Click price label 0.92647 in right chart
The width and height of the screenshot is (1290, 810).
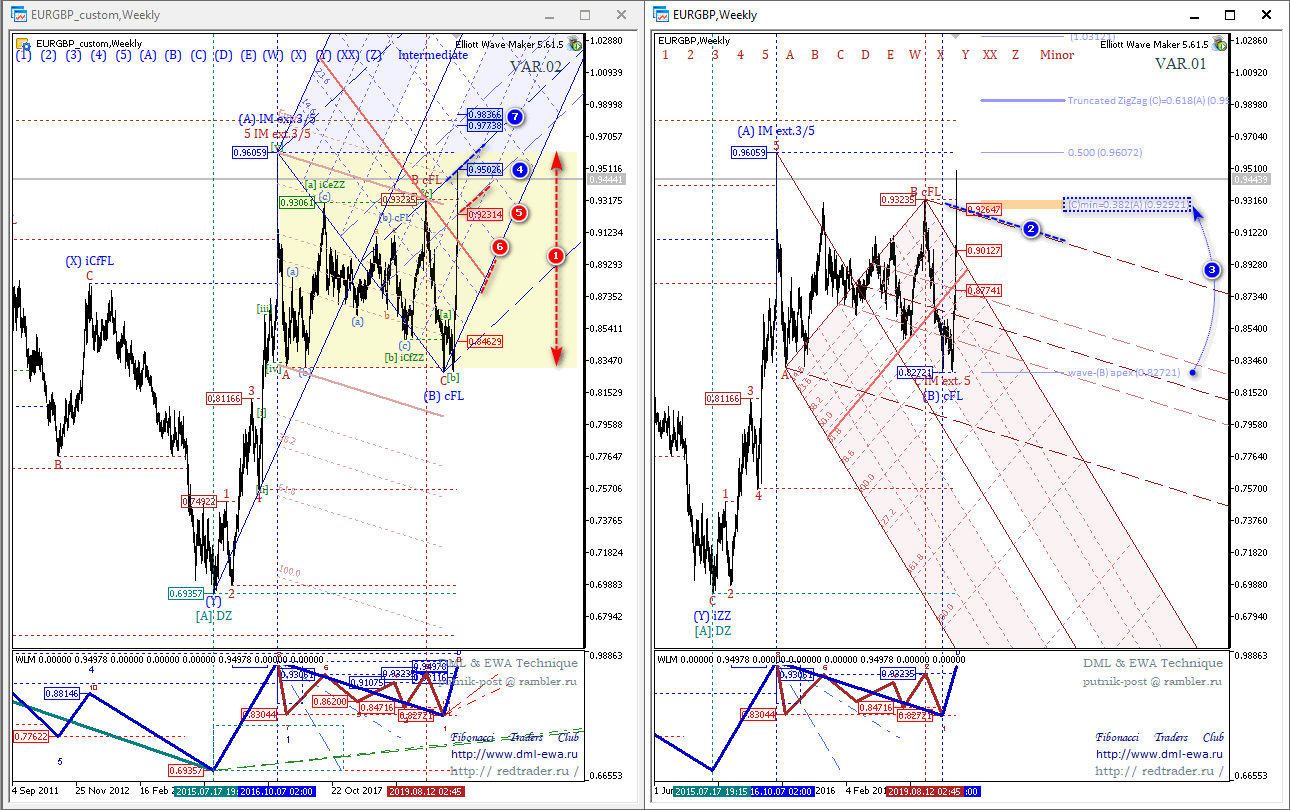tap(984, 209)
